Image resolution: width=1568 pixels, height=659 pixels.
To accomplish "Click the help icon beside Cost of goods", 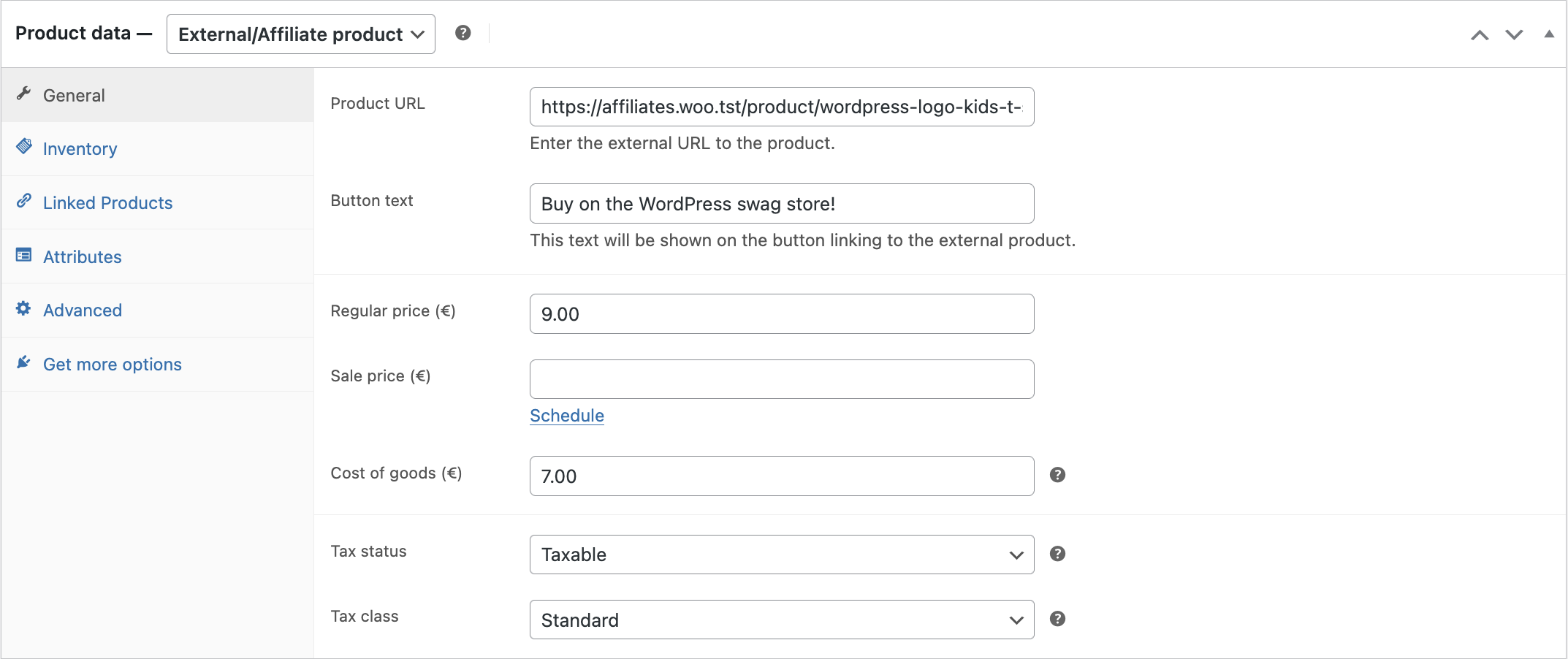I will pos(1057,475).
